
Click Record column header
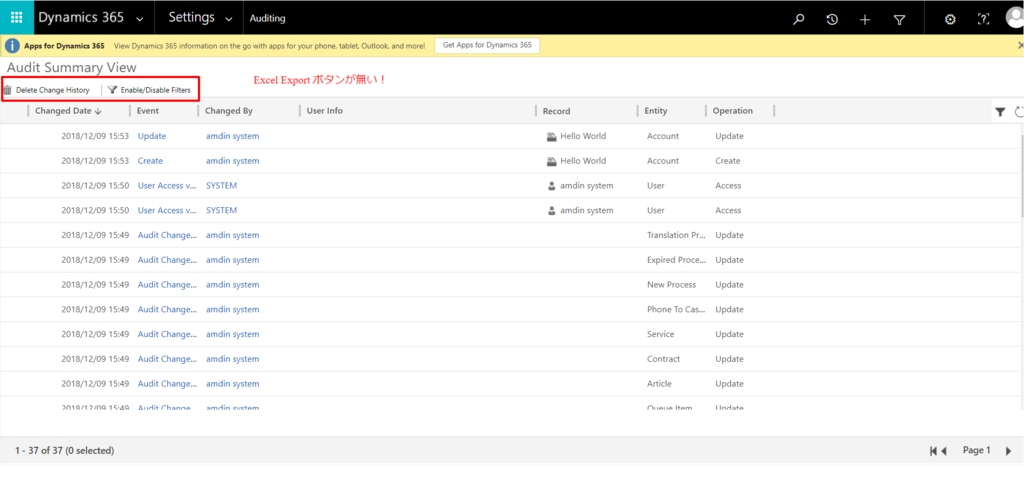click(556, 111)
